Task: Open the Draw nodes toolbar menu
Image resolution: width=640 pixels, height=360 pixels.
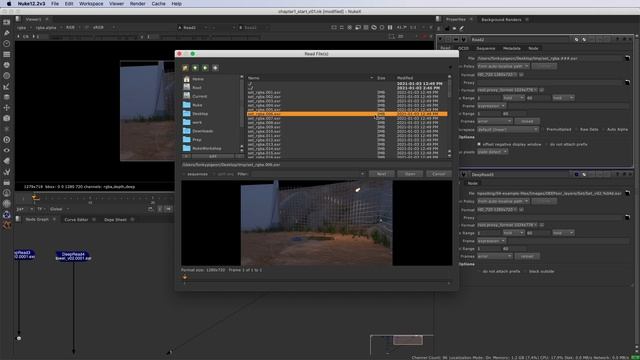Action: (7, 33)
